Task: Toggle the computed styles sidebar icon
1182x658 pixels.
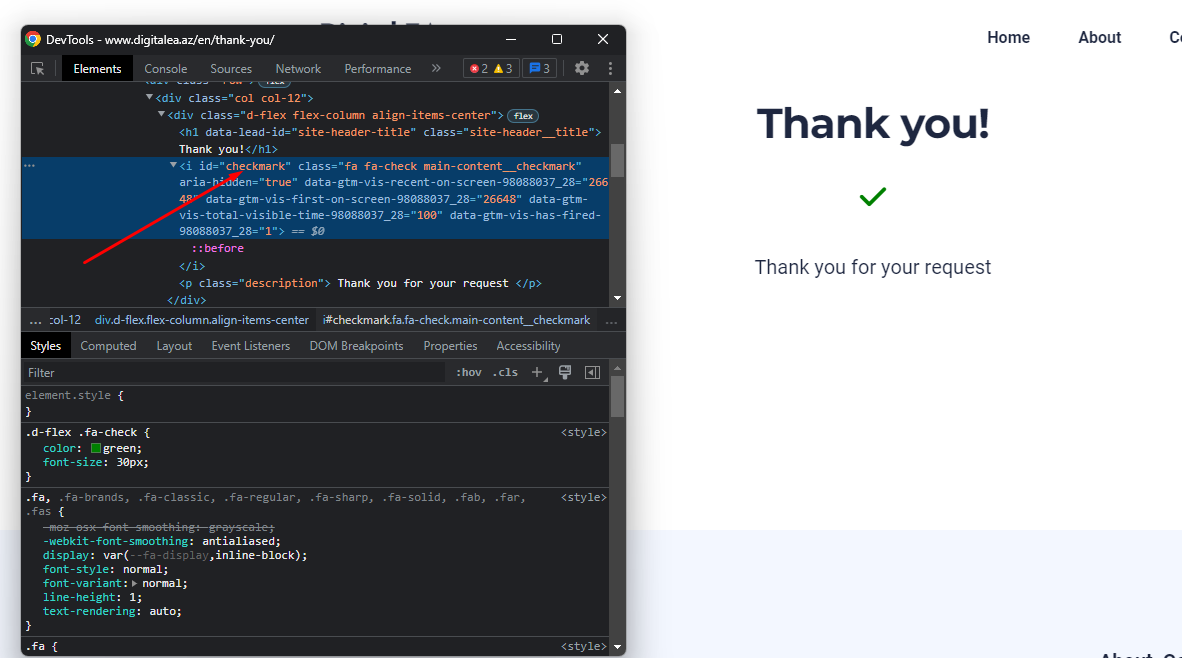Action: 593,372
